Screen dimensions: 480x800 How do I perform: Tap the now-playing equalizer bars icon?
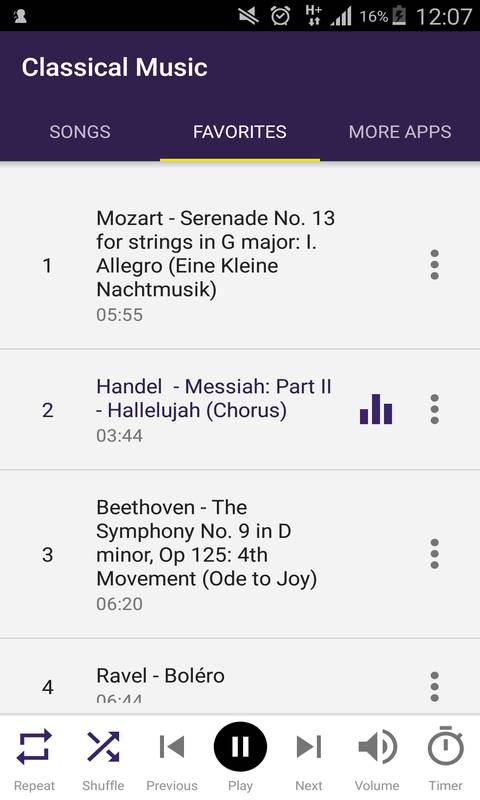(x=376, y=409)
